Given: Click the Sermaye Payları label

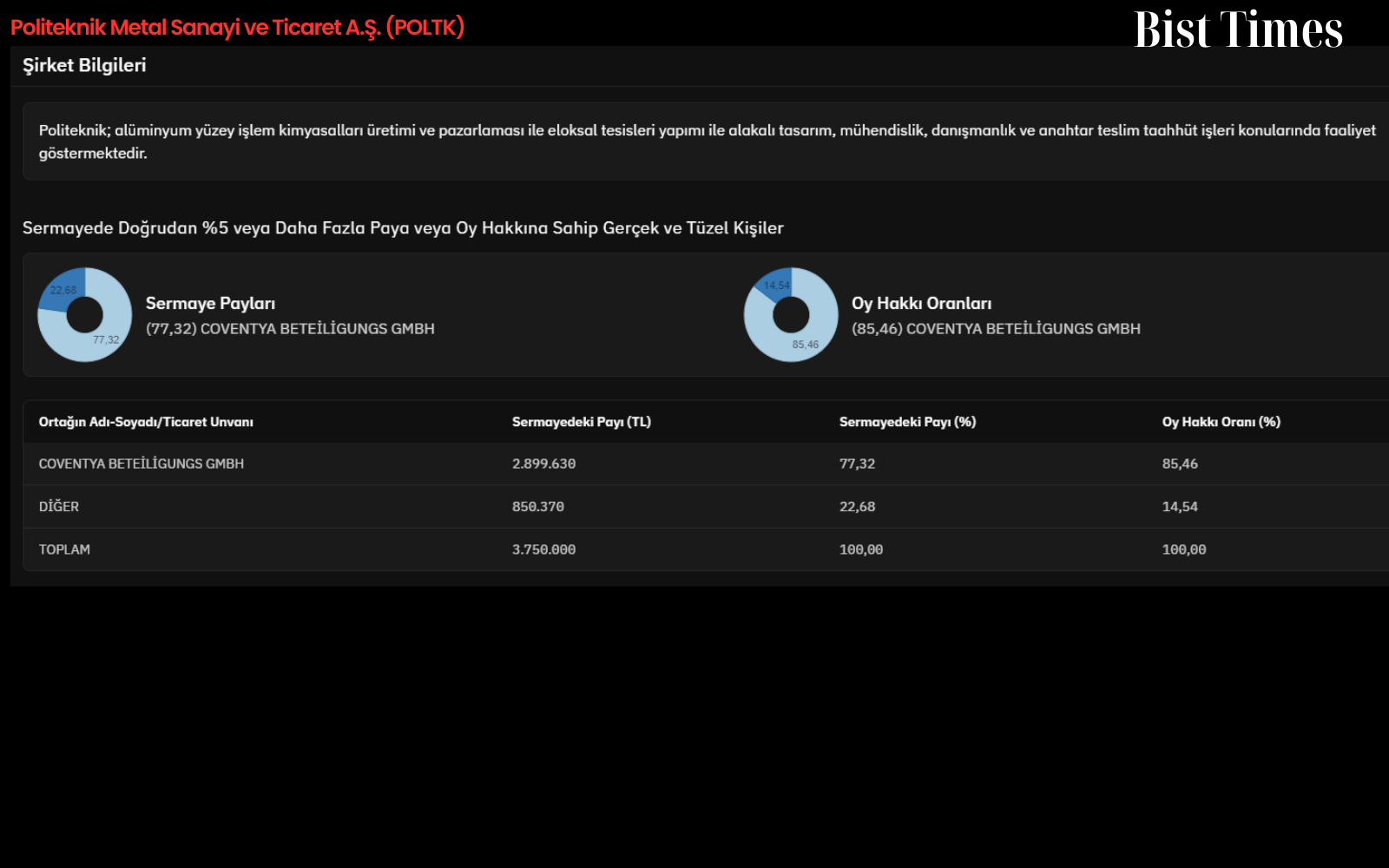Looking at the screenshot, I should tap(210, 303).
